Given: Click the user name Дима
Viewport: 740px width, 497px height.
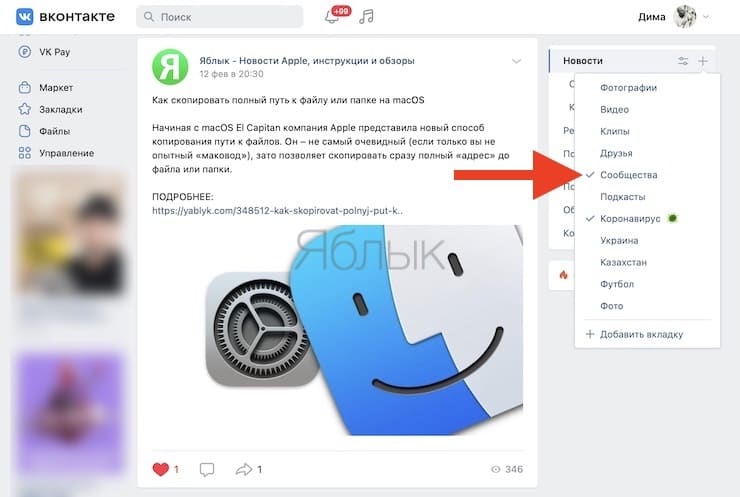Looking at the screenshot, I should [652, 17].
